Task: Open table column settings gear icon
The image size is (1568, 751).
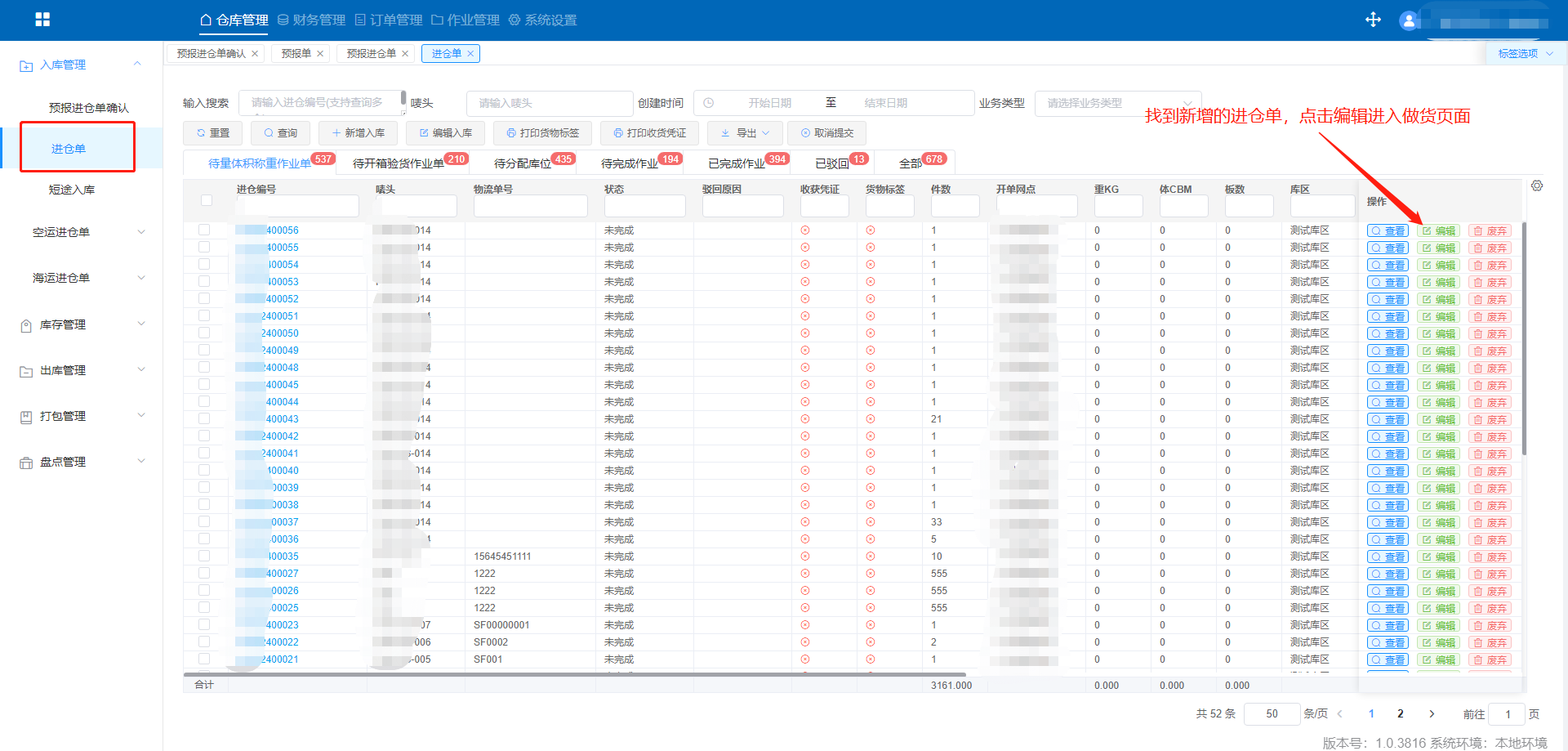Action: point(1537,186)
